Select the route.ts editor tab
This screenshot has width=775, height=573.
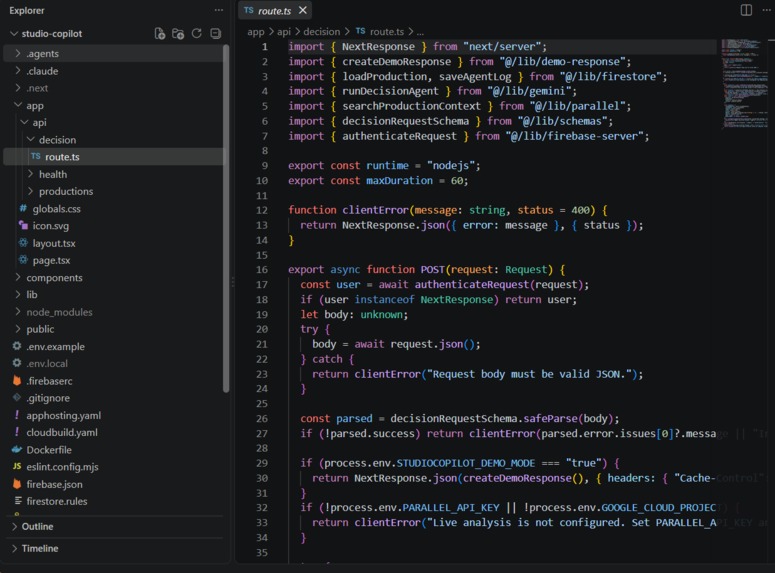274,10
